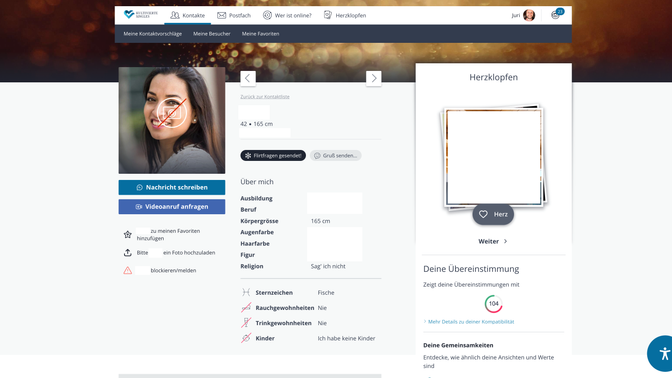Click the 42 • 165 cm profile line
Image resolution: width=672 pixels, height=378 pixels.
[256, 124]
